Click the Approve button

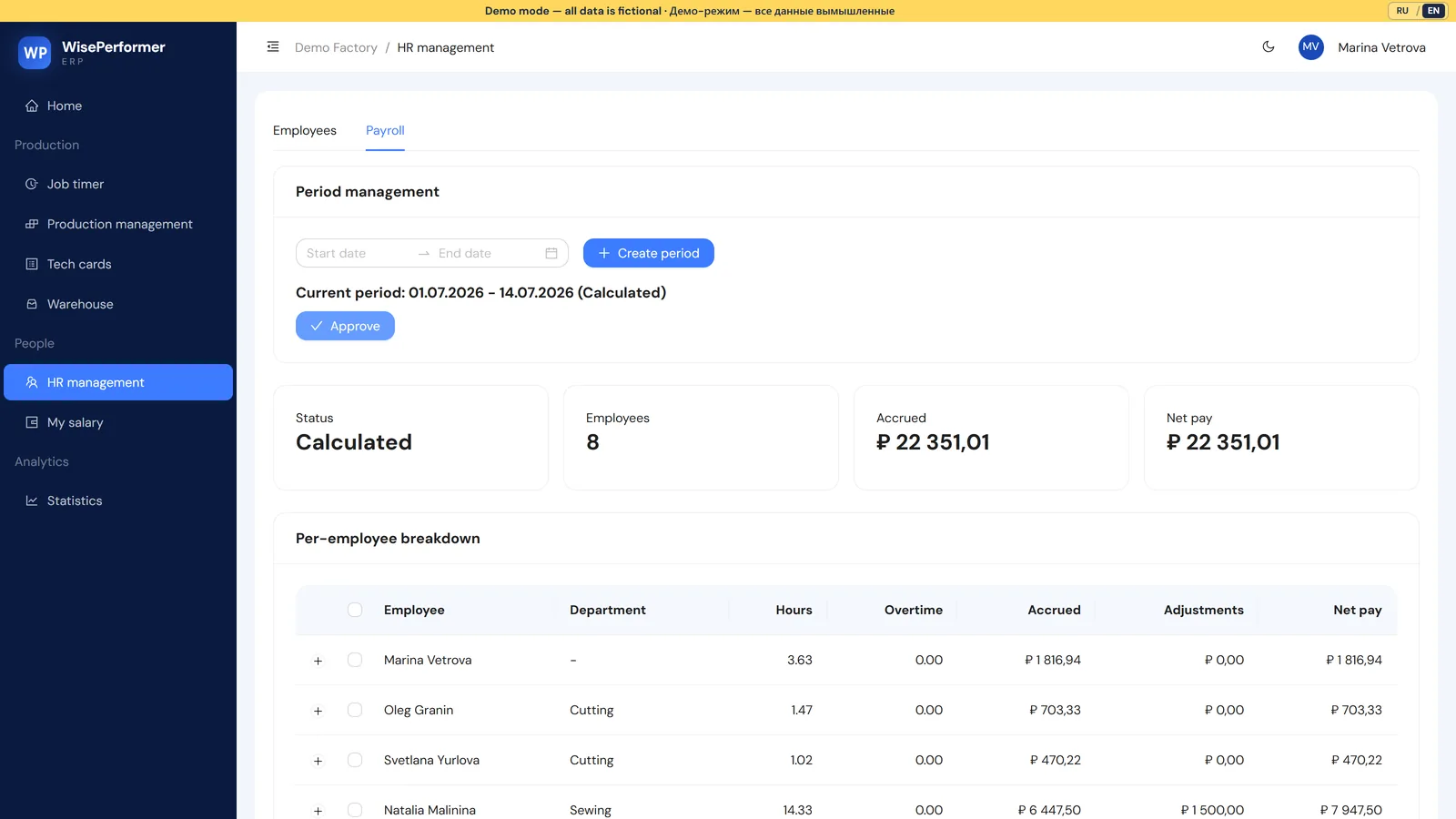345,326
